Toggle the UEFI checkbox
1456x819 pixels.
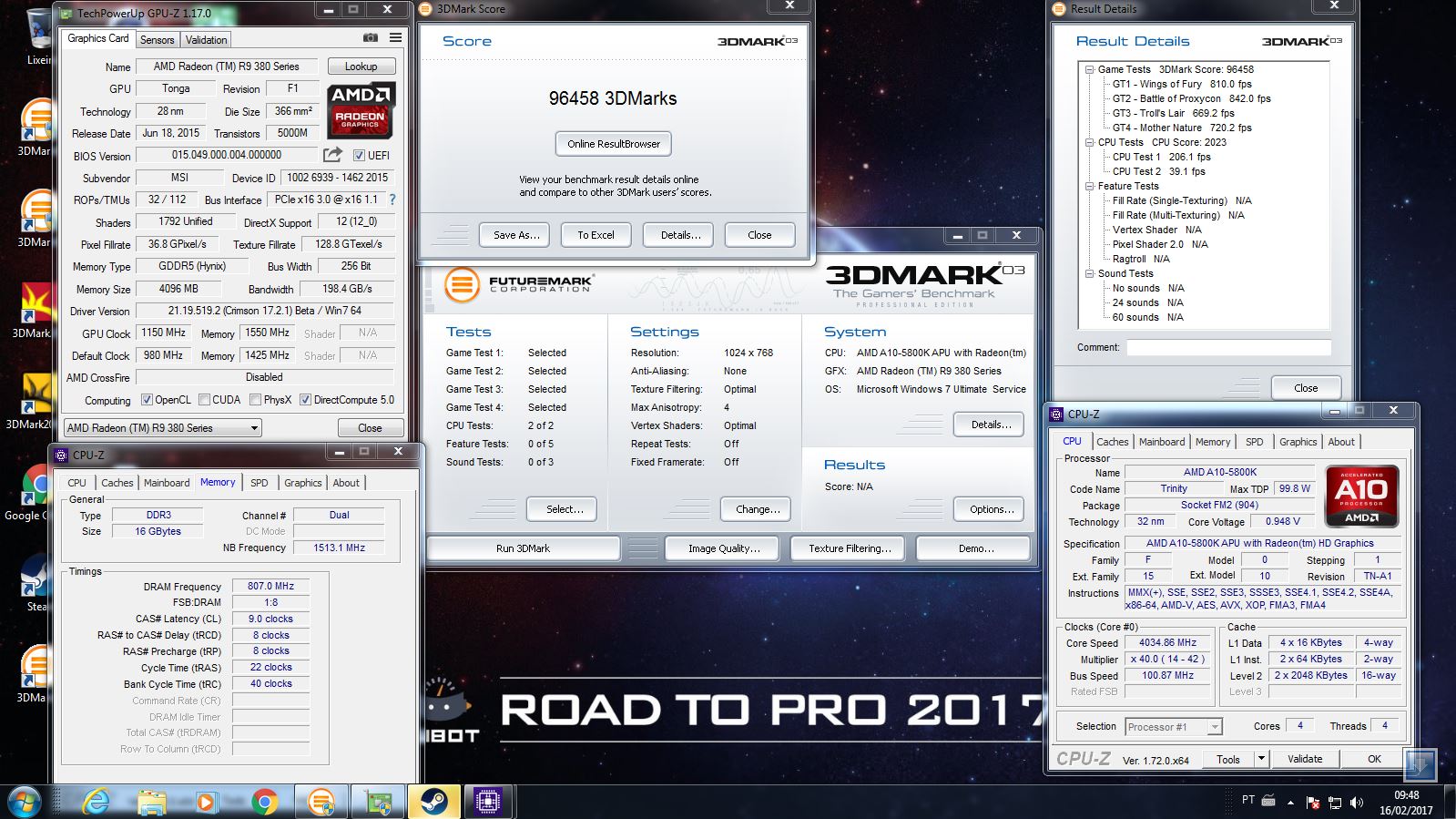(x=359, y=155)
